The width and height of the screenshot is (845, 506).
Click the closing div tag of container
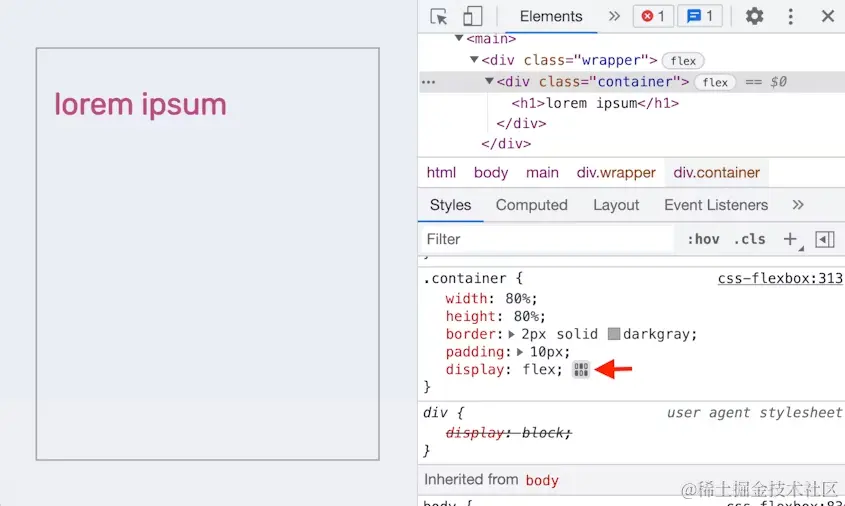(x=521, y=123)
